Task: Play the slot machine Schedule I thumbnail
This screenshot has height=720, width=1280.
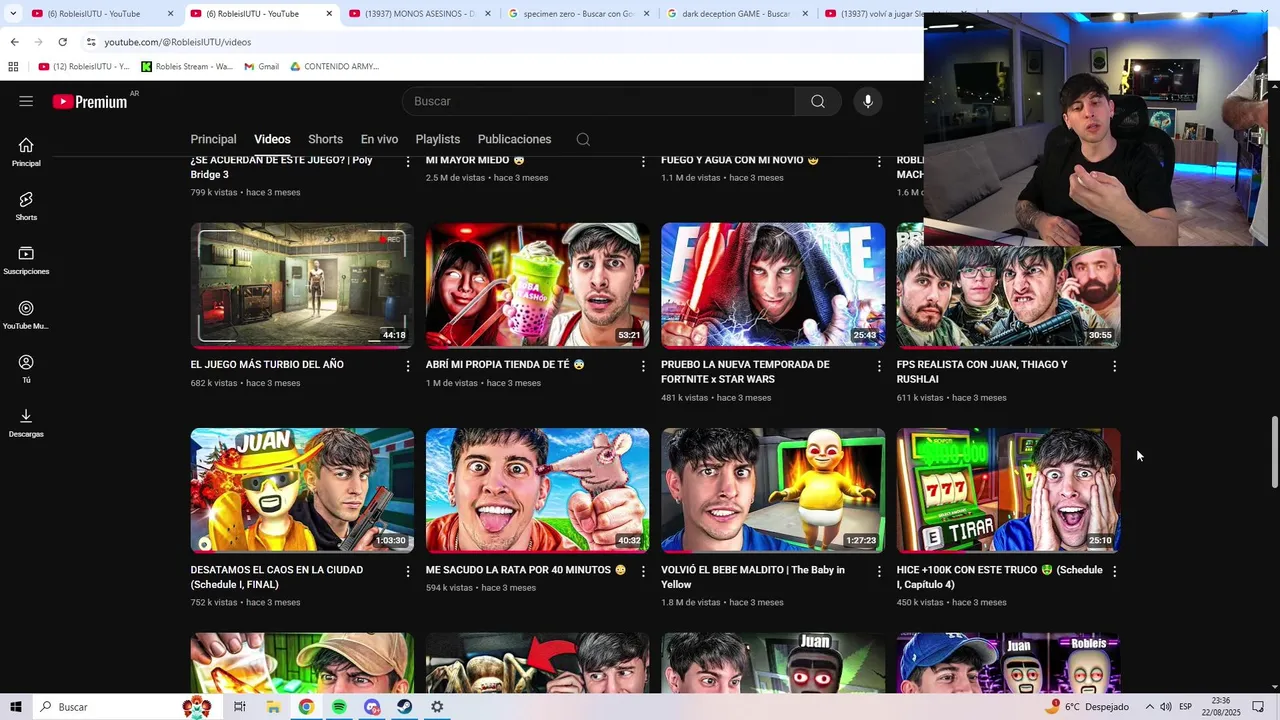Action: [x=1008, y=490]
